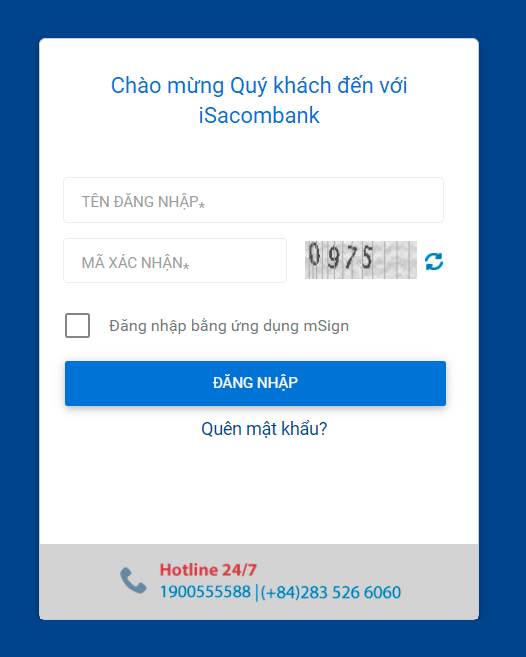
Task: Click the hotline telephone handset icon
Action: pos(133,580)
